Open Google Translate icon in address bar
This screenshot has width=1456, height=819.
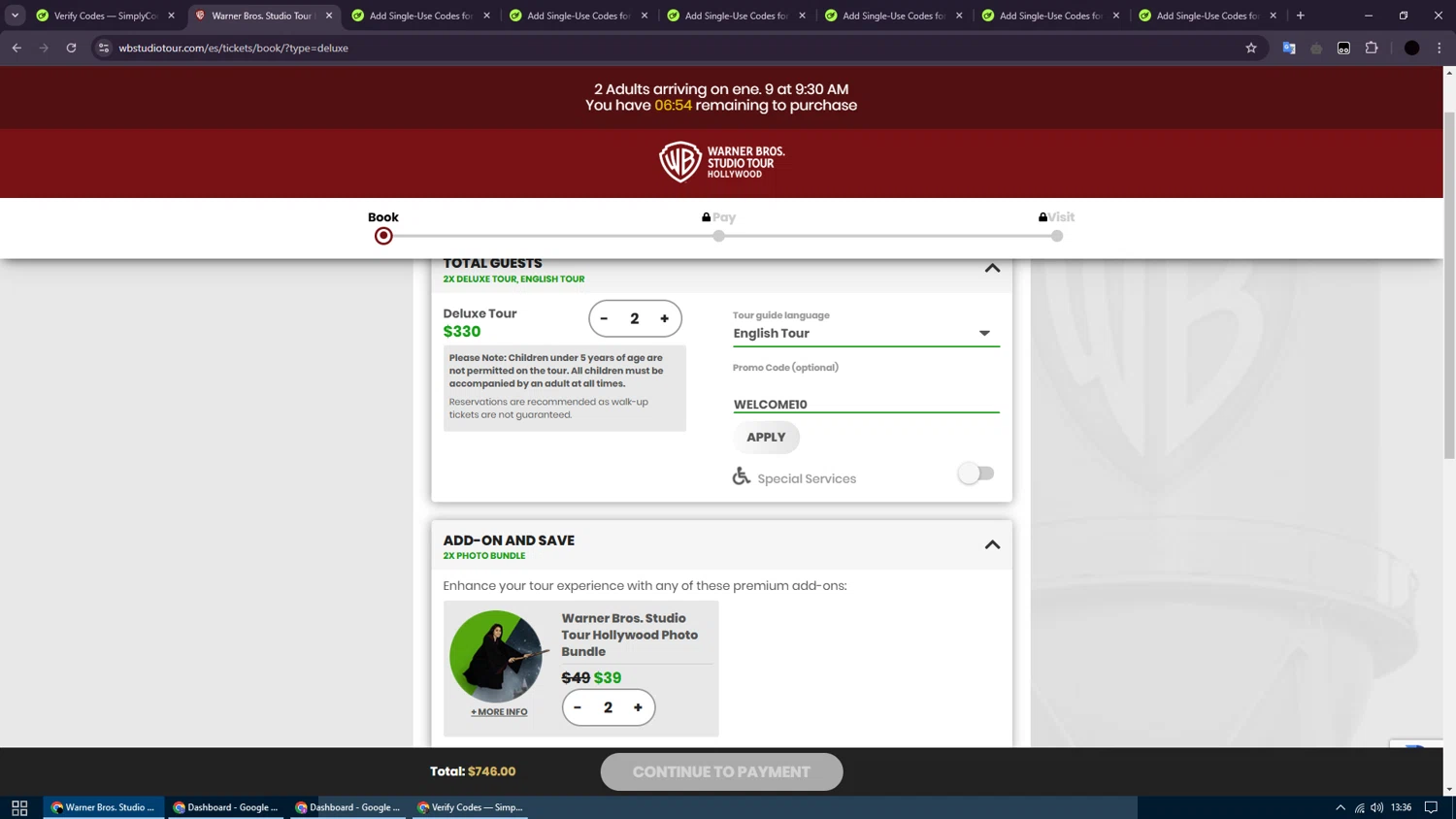[1289, 48]
